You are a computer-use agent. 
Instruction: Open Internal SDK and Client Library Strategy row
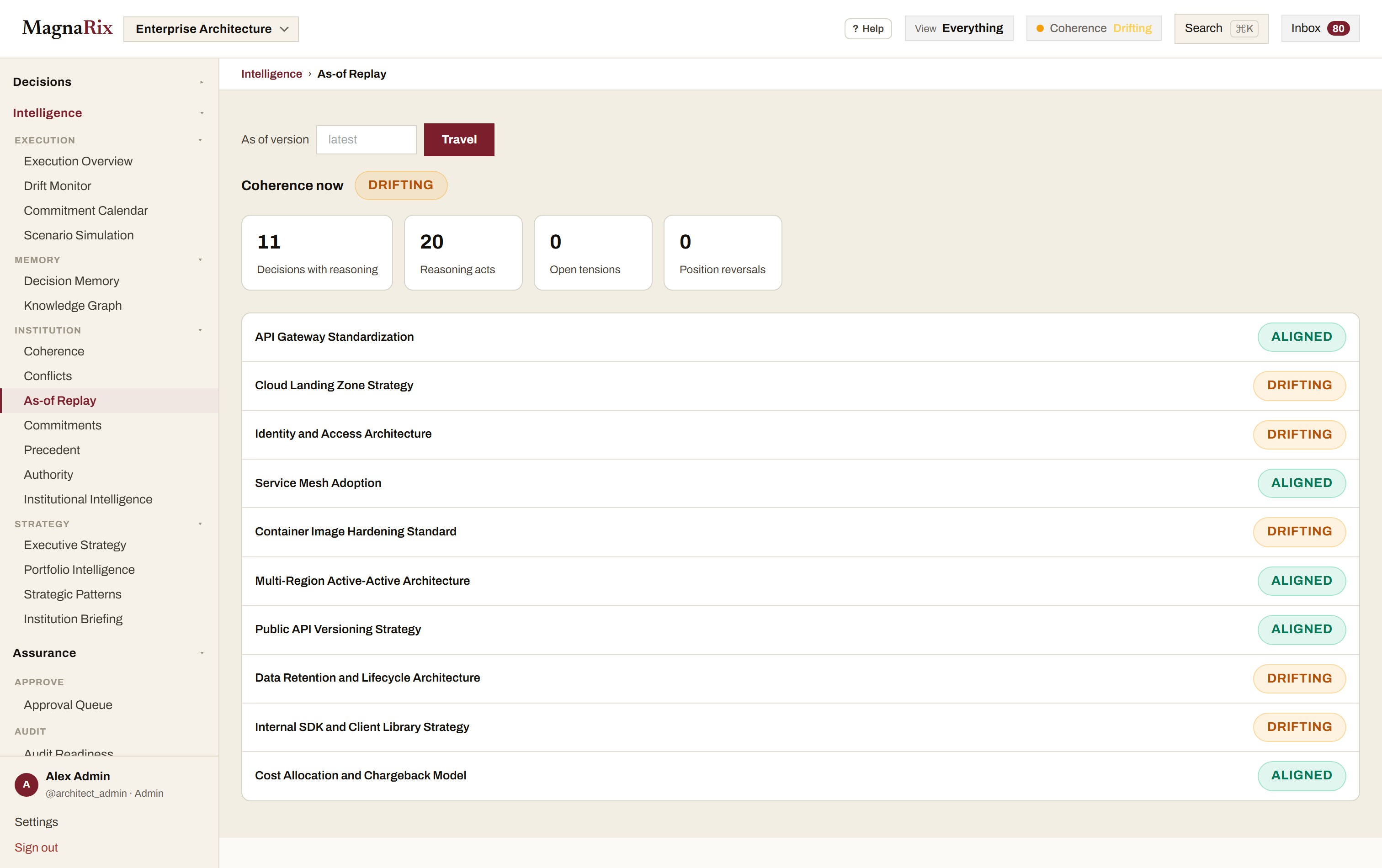click(800, 727)
